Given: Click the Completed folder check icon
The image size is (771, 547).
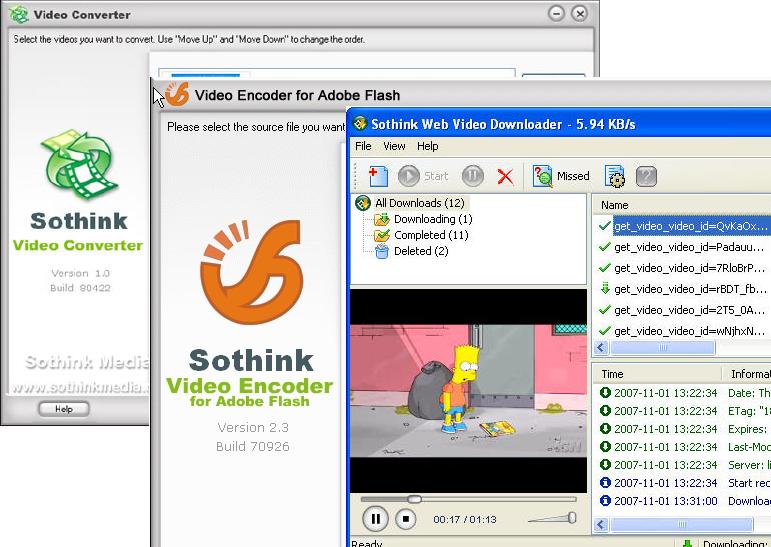Looking at the screenshot, I should pyautogui.click(x=382, y=235).
